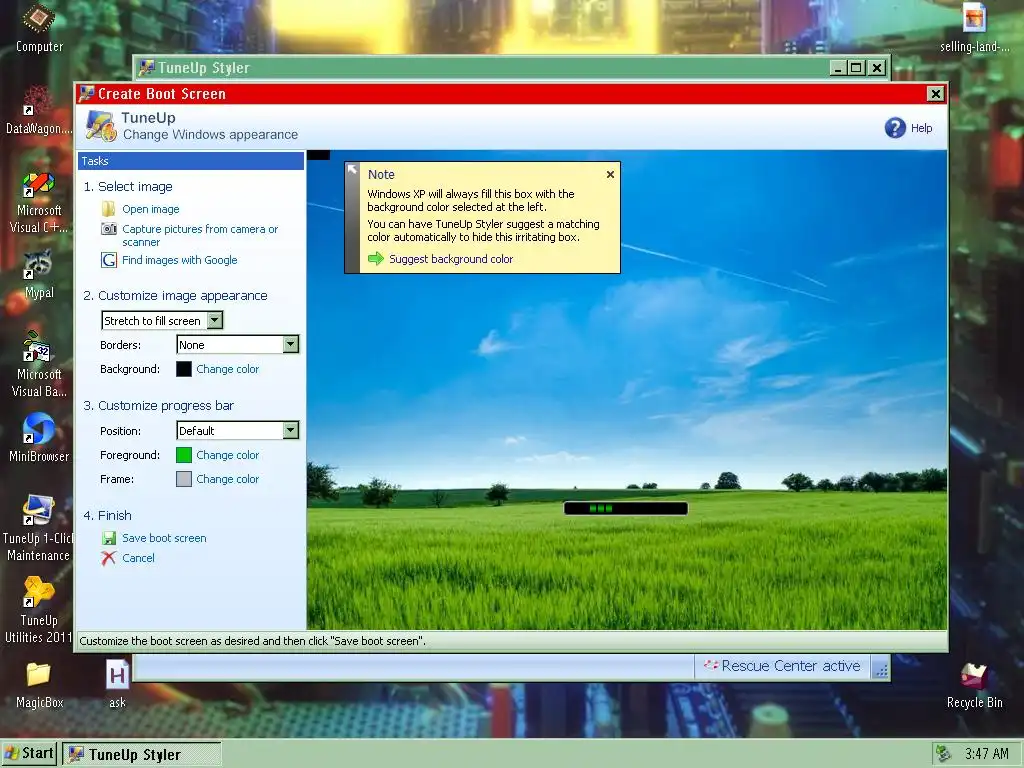The width and height of the screenshot is (1024, 768).
Task: Click TuneUp Styler taskbar button
Action: tap(142, 754)
